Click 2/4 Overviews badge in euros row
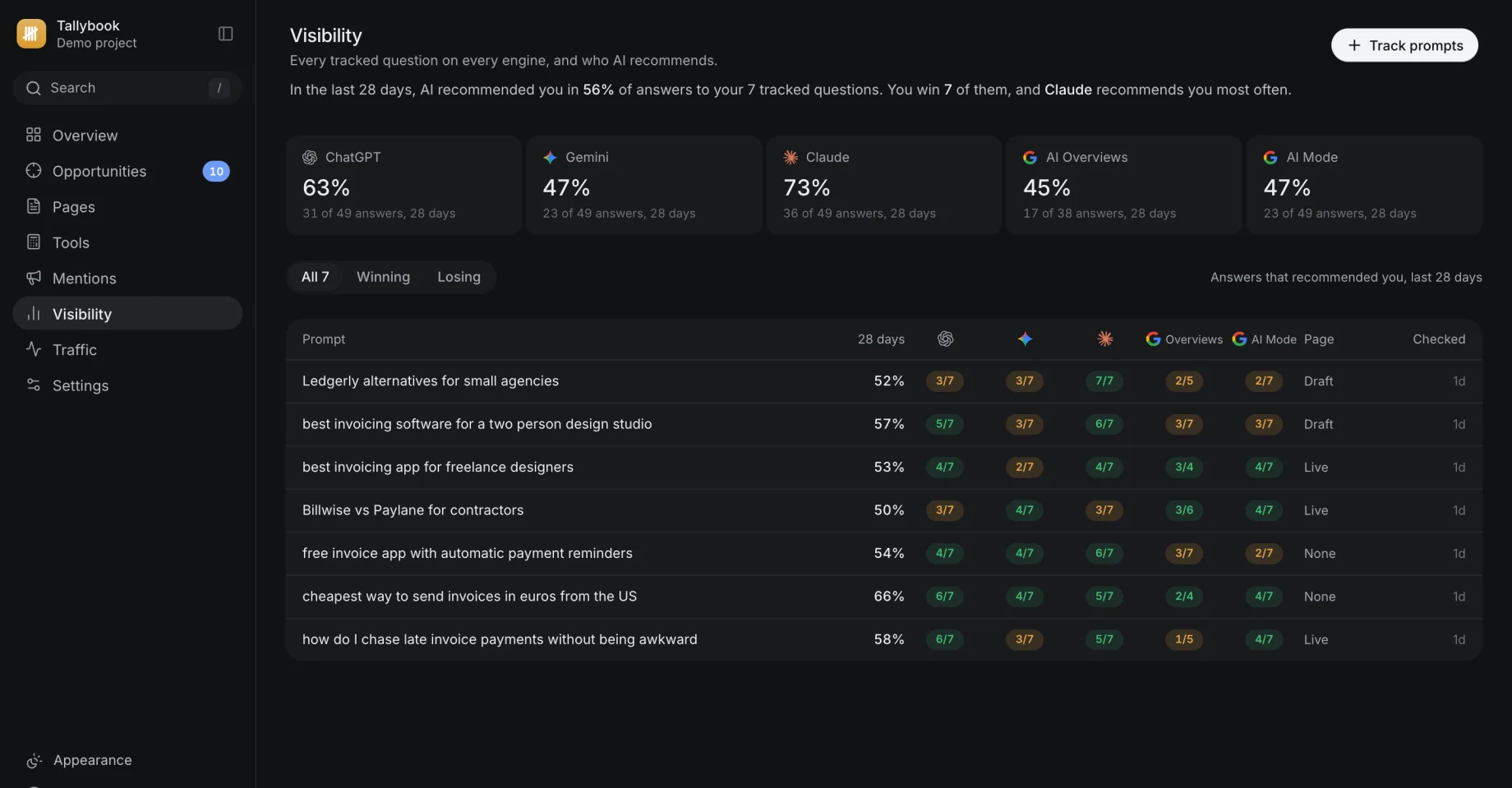 (1184, 596)
